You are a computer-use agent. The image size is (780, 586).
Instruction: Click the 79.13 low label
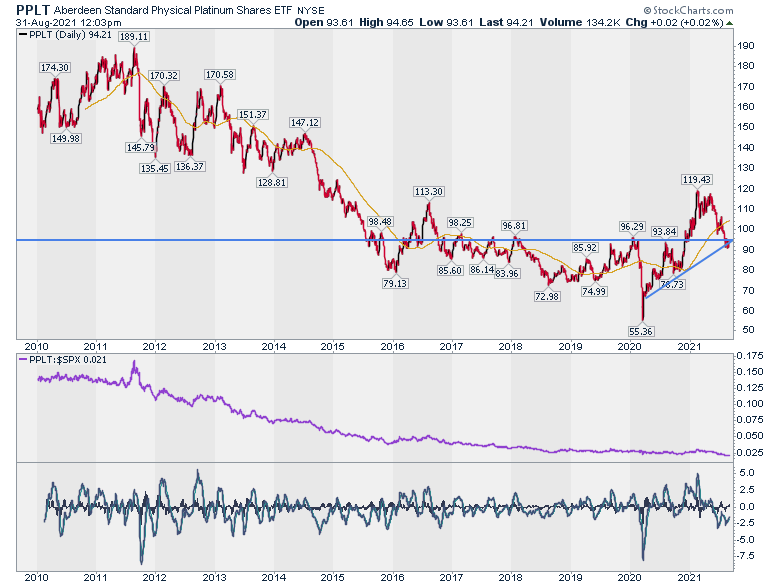click(x=395, y=284)
